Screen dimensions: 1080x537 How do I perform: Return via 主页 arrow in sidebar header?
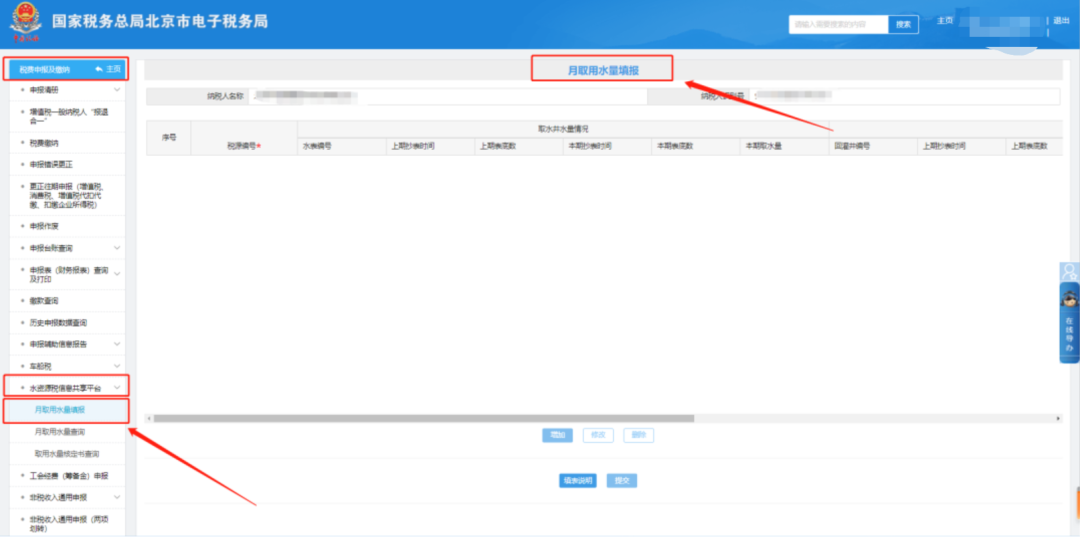click(108, 69)
